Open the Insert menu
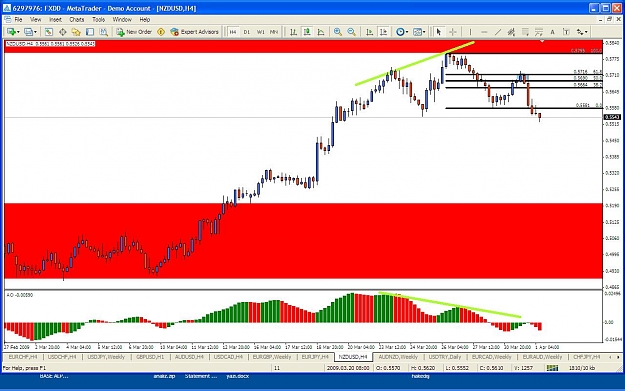Image resolution: width=625 pixels, height=391 pixels. coord(55,20)
